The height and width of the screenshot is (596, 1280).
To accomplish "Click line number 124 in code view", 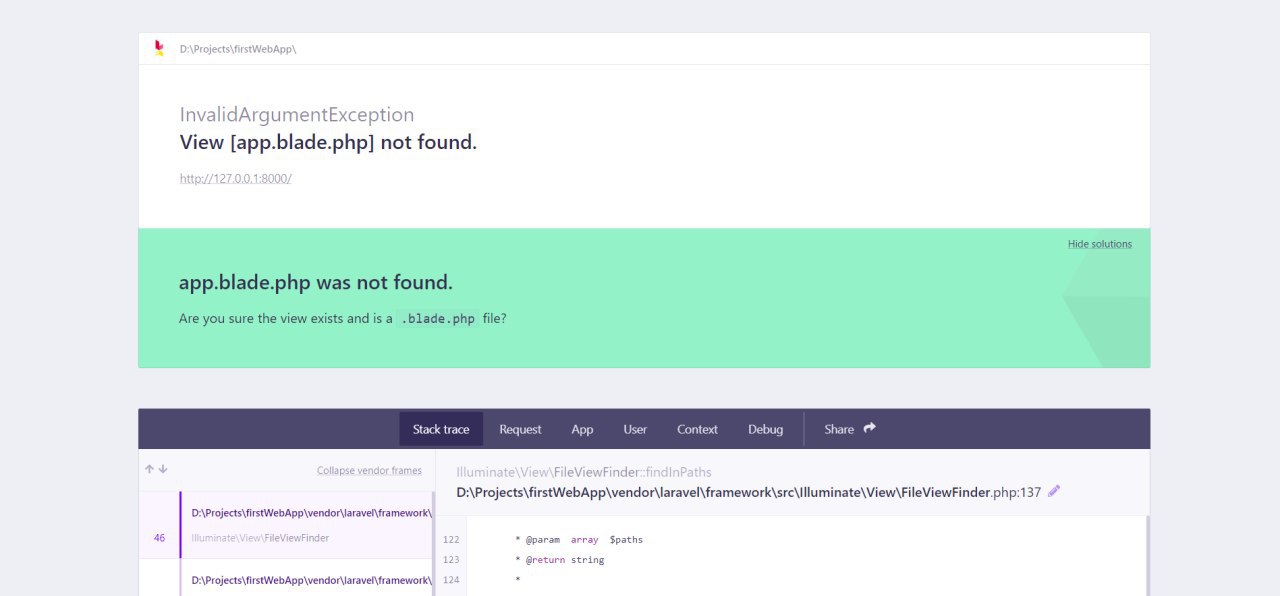I will (450, 580).
